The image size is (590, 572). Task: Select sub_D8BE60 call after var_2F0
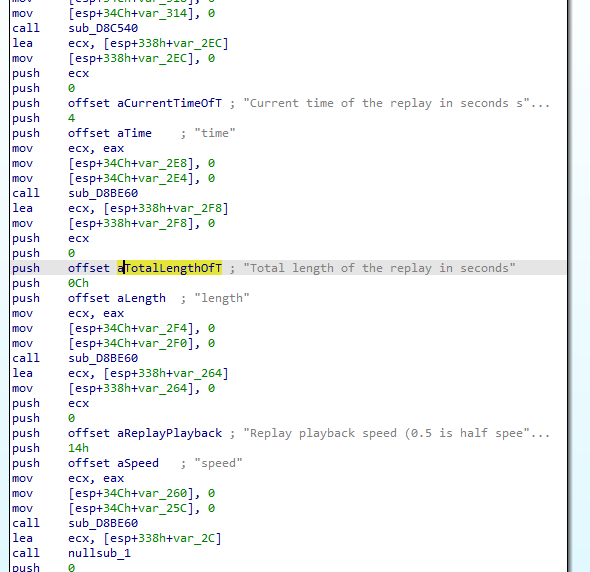point(103,358)
